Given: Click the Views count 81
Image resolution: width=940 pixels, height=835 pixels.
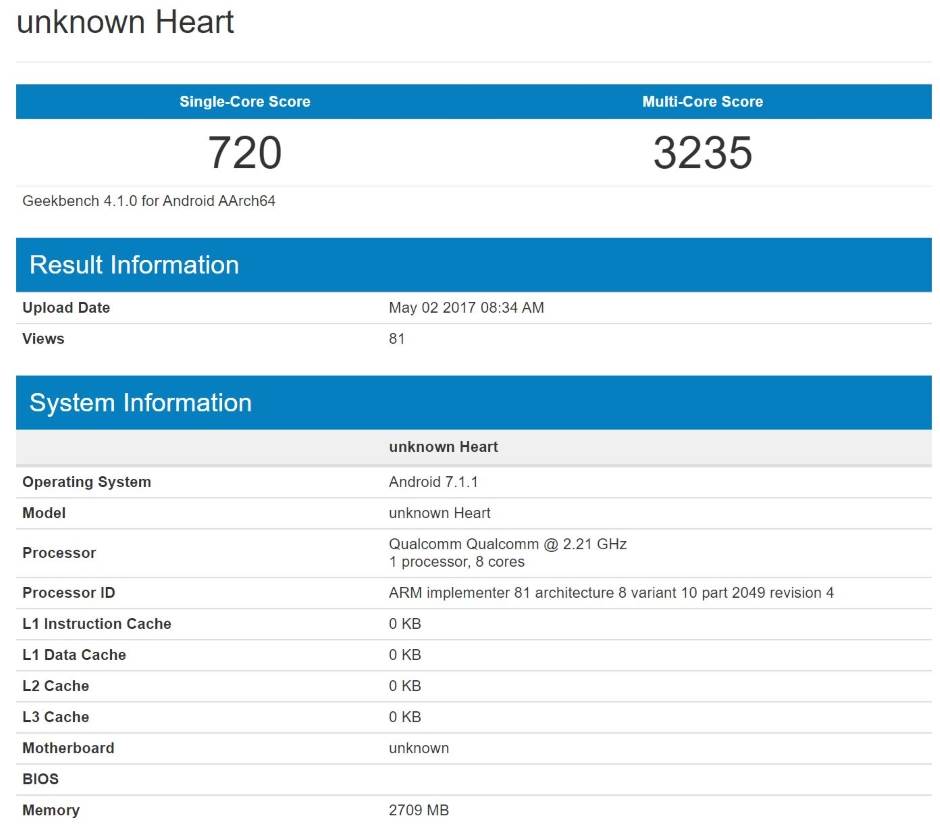Looking at the screenshot, I should 396,339.
